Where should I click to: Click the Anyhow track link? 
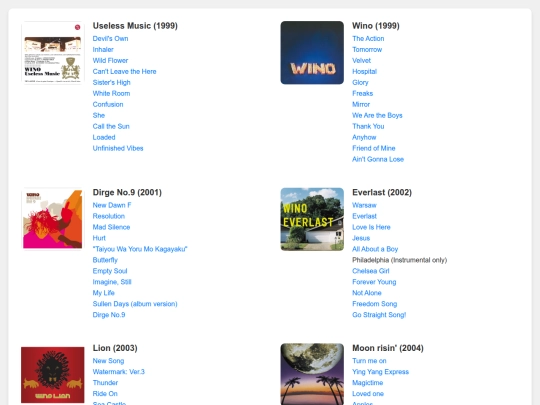point(364,137)
